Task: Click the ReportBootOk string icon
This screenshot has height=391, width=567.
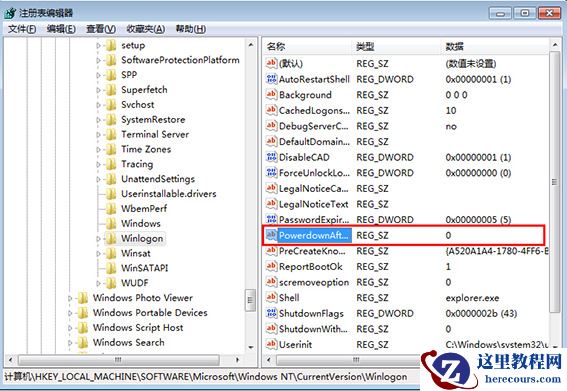Action: point(271,266)
